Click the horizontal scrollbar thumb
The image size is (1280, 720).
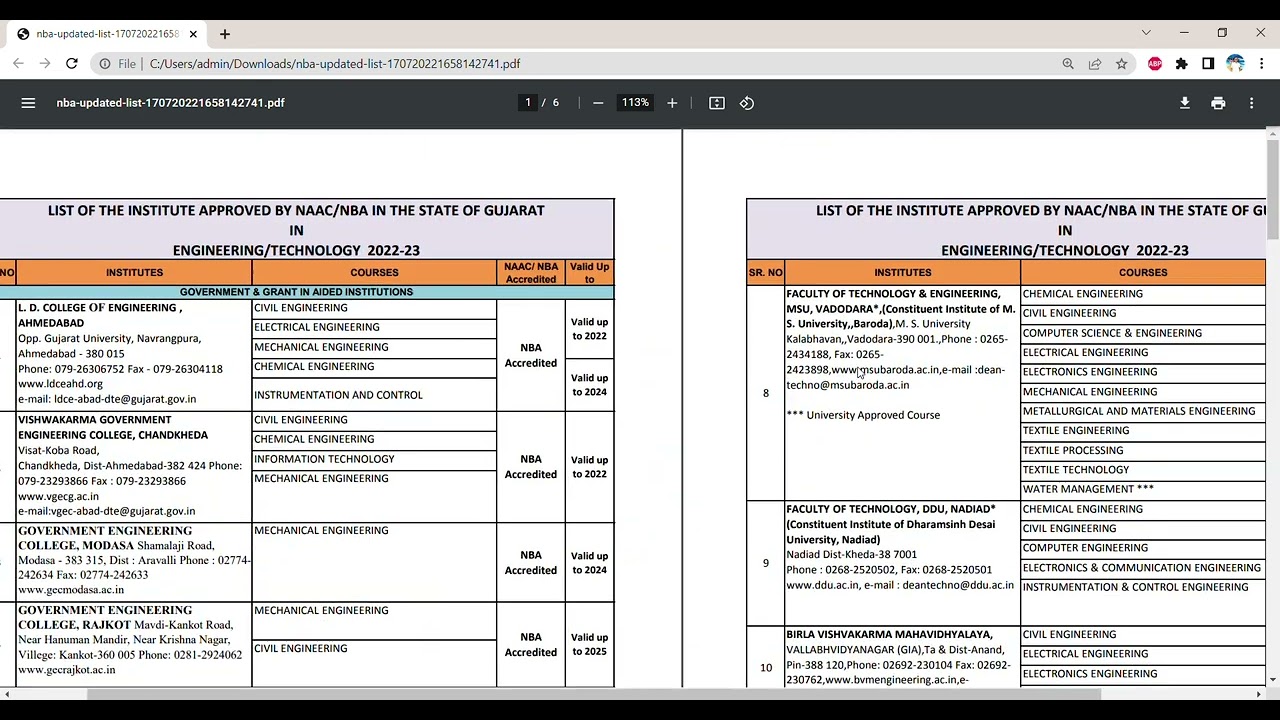click(594, 694)
